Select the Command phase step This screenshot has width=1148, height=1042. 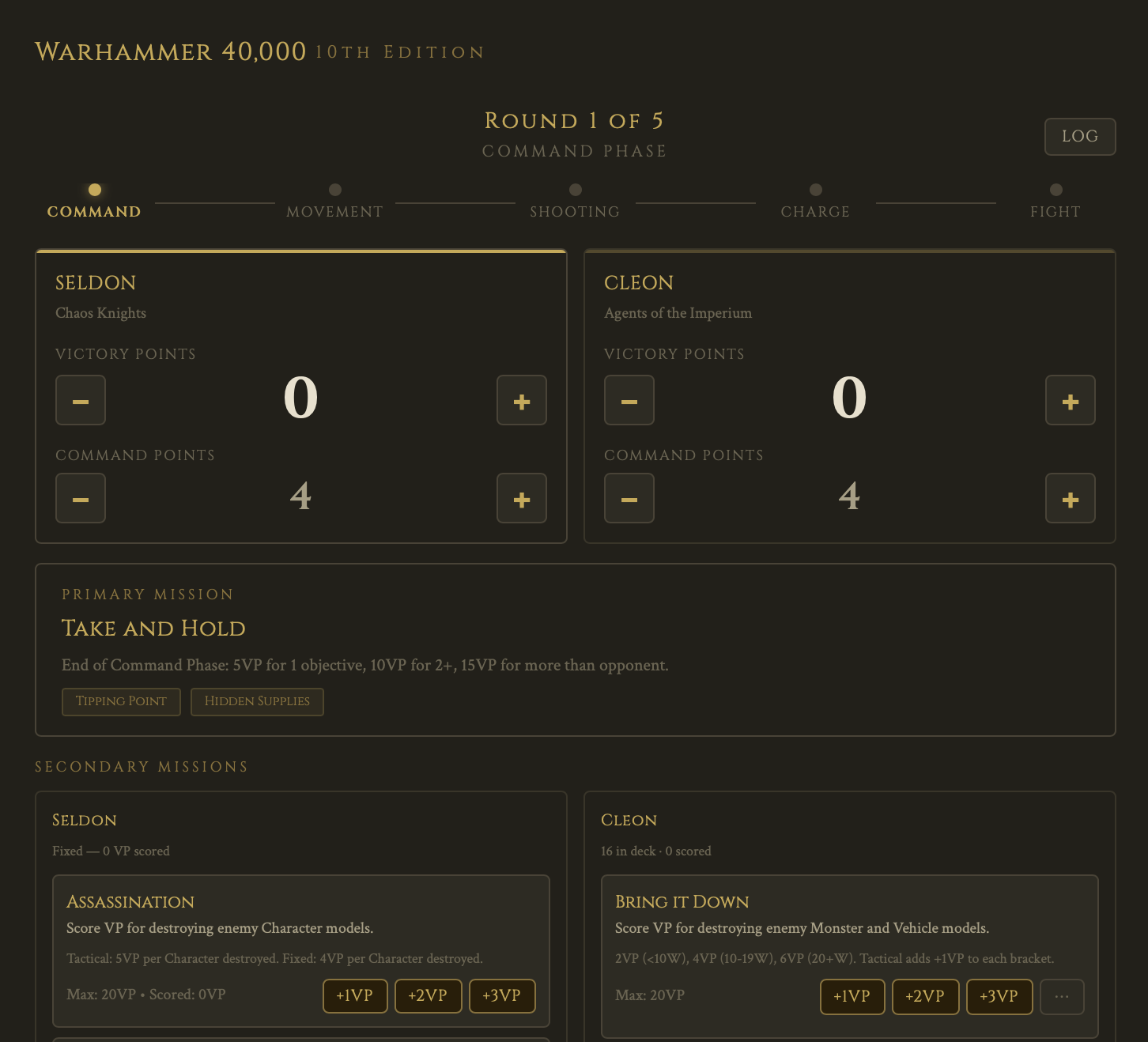(94, 202)
